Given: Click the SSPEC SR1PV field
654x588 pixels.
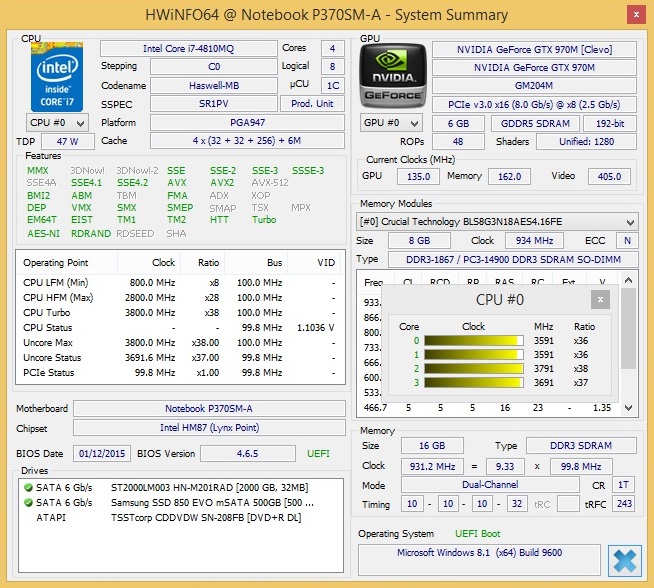Looking at the screenshot, I should tap(214, 103).
